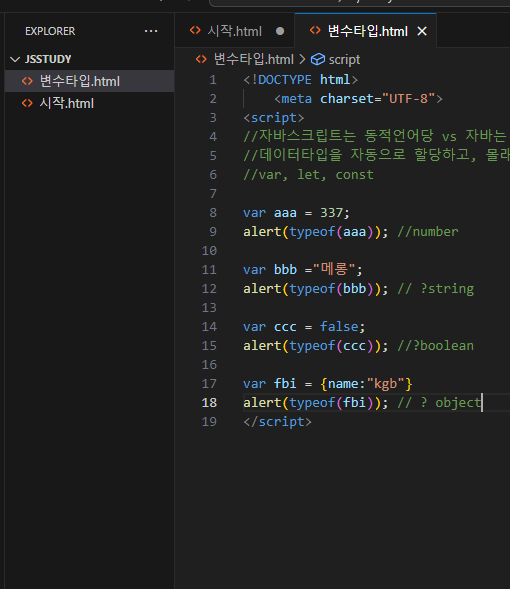Viewport: 510px width, 589px height.
Task: Click the "// ?string" comment
Action: [x=436, y=289]
